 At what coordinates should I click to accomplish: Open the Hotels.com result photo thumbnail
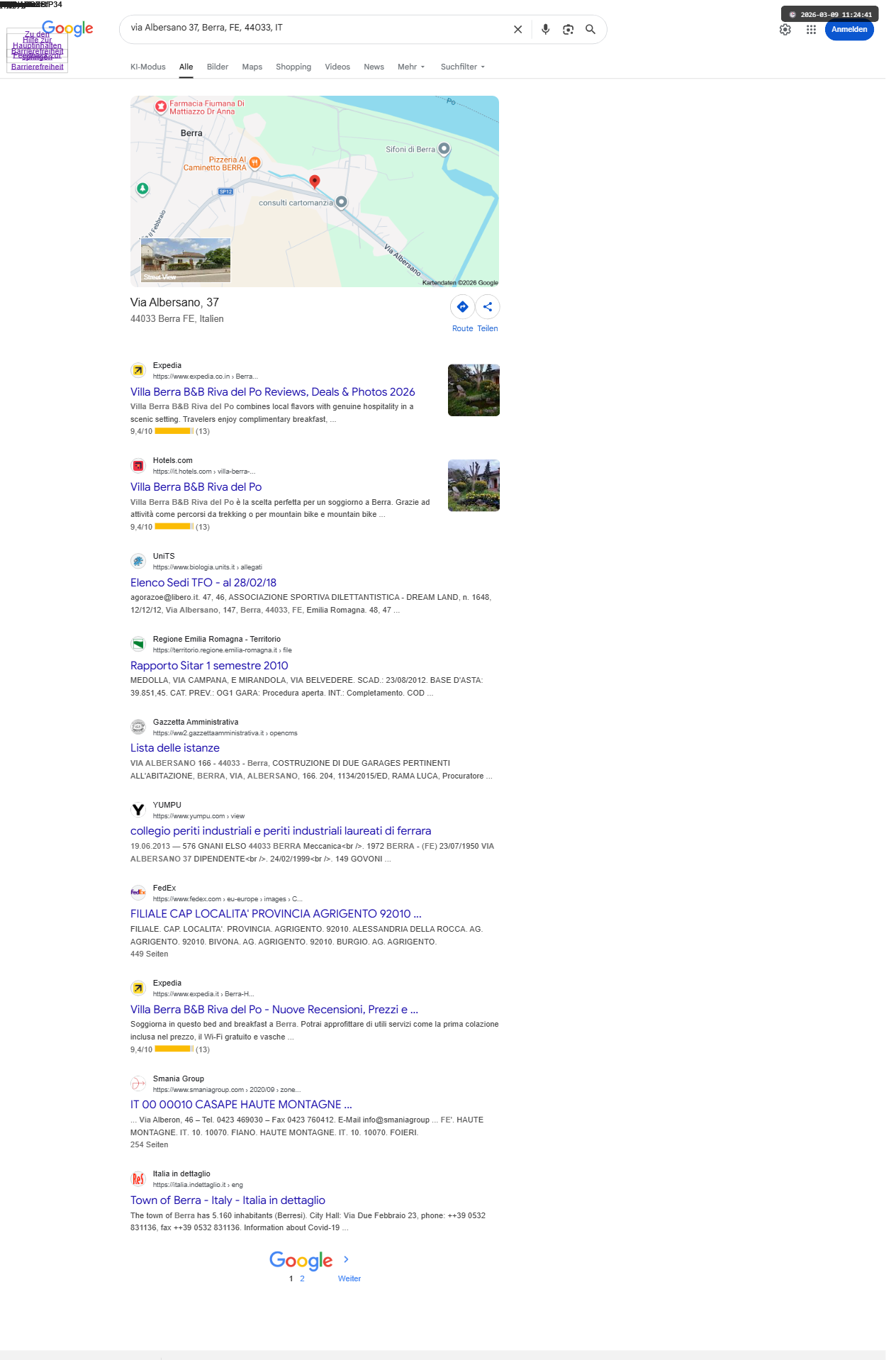tap(474, 486)
